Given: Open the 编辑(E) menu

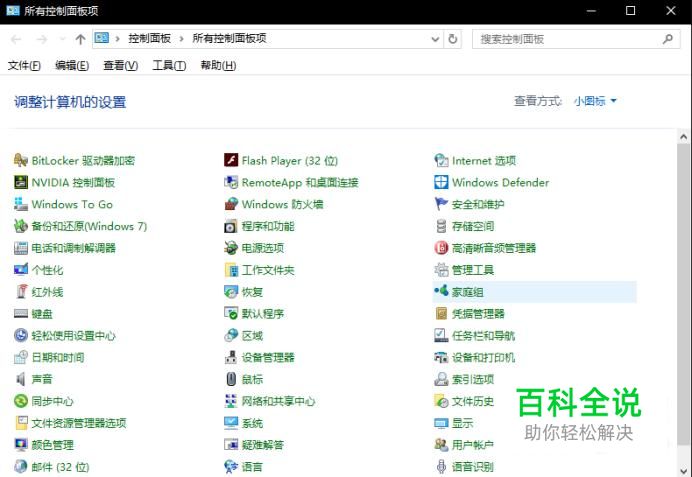Looking at the screenshot, I should [72, 65].
